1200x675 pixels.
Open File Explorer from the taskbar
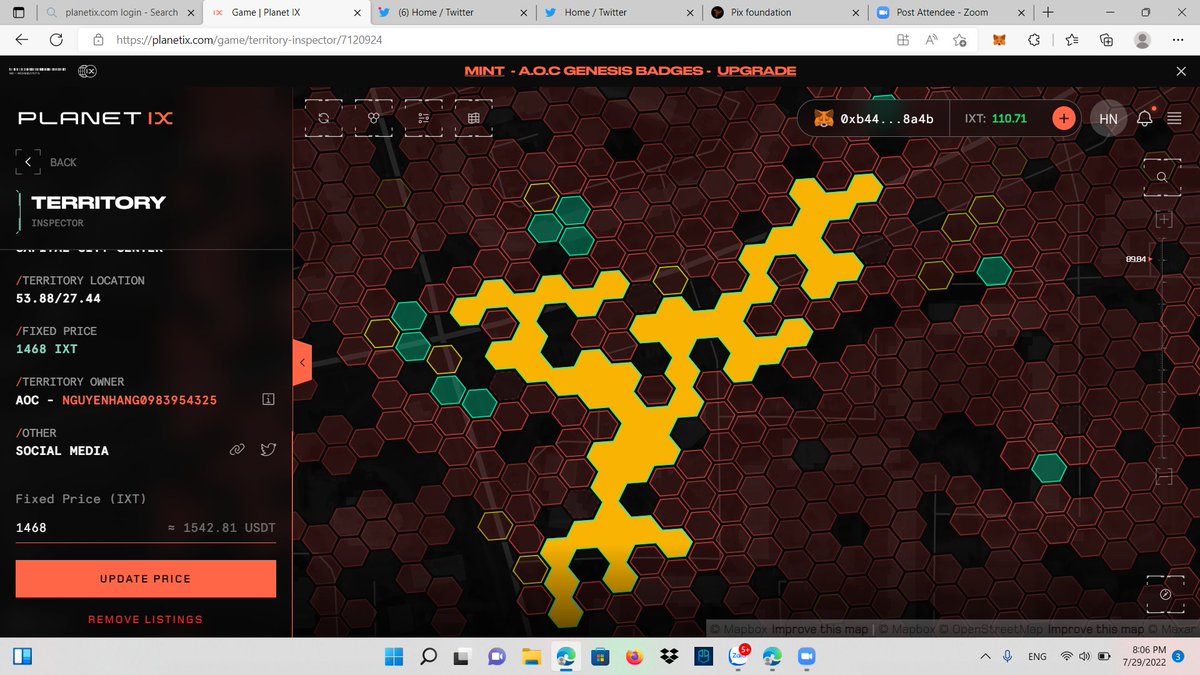coord(531,657)
